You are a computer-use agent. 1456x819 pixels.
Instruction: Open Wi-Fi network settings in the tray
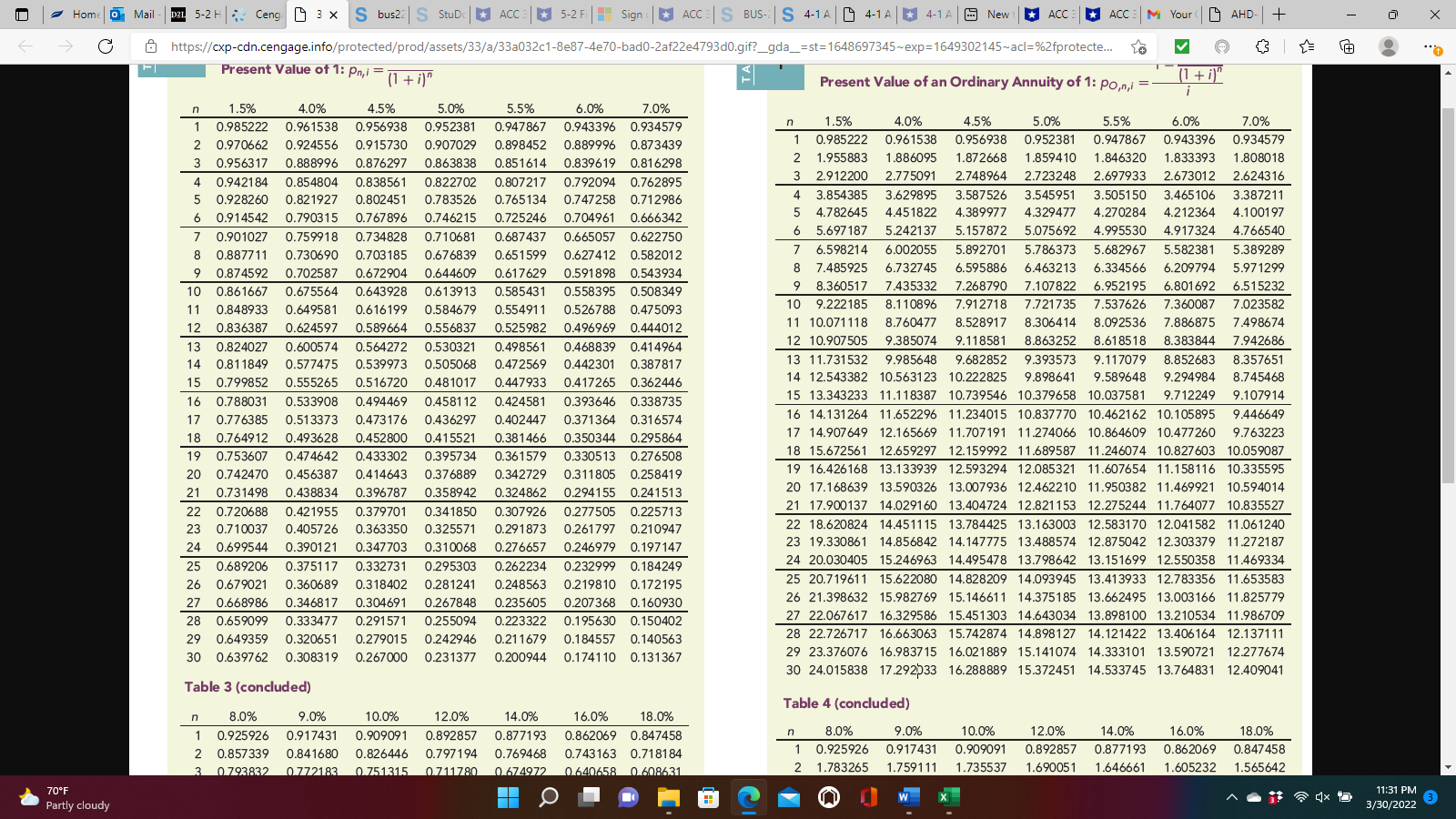(1301, 797)
